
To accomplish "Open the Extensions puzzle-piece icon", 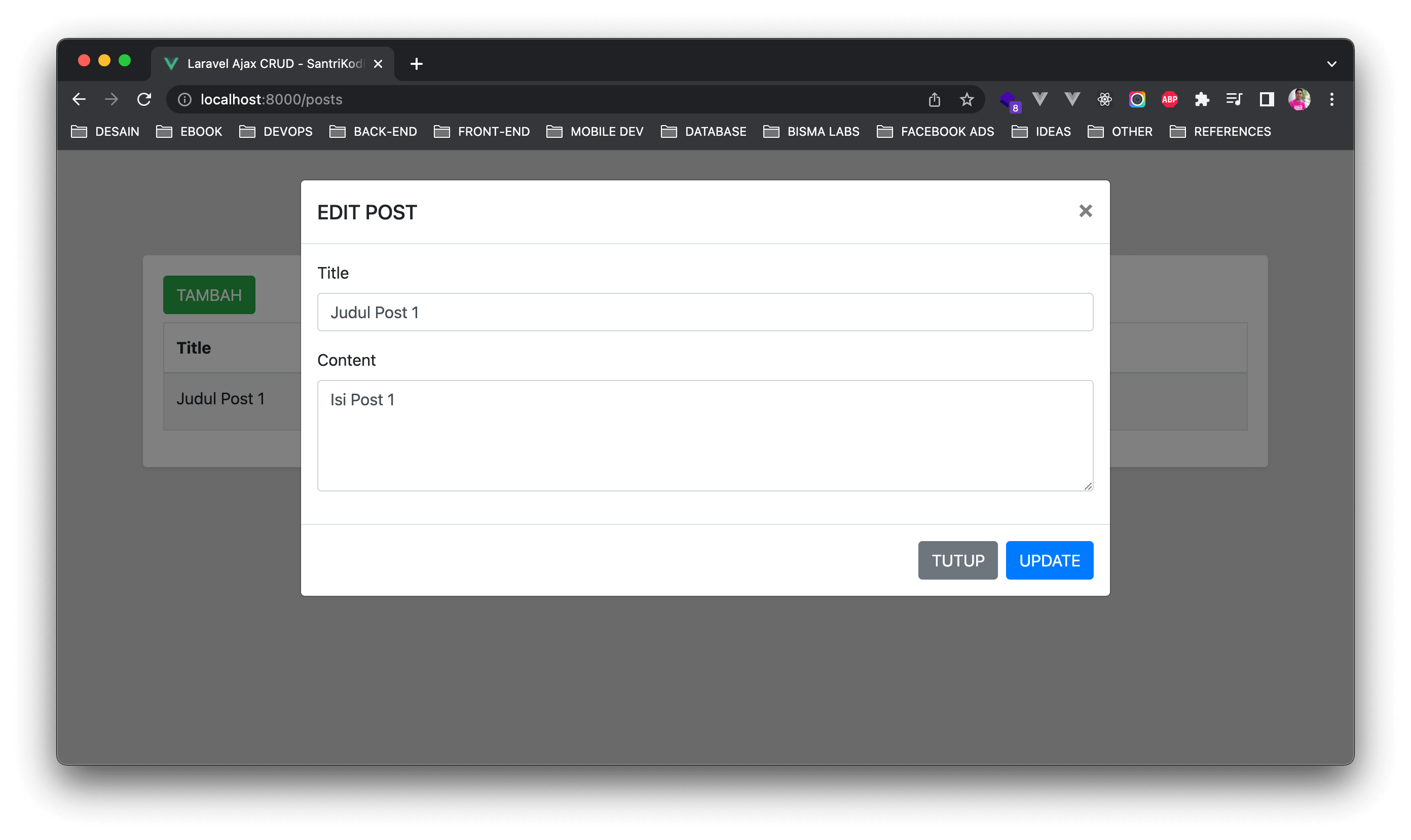I will click(1202, 100).
